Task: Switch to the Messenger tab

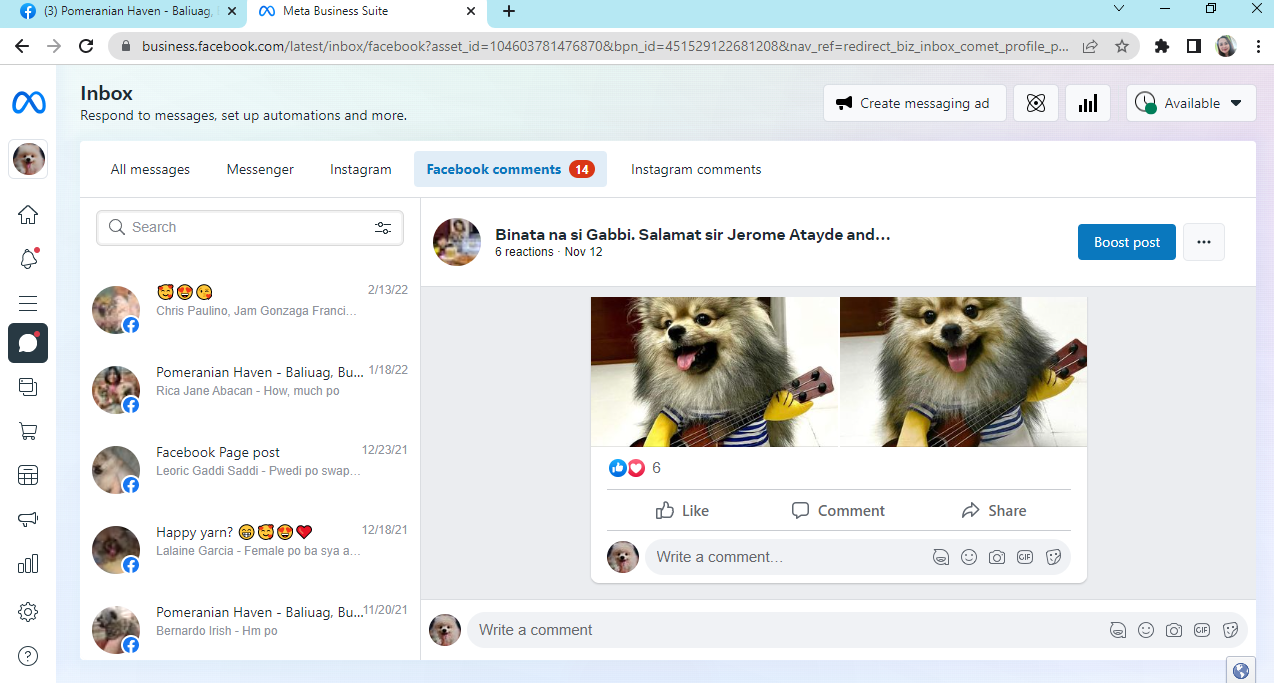Action: tap(260, 170)
